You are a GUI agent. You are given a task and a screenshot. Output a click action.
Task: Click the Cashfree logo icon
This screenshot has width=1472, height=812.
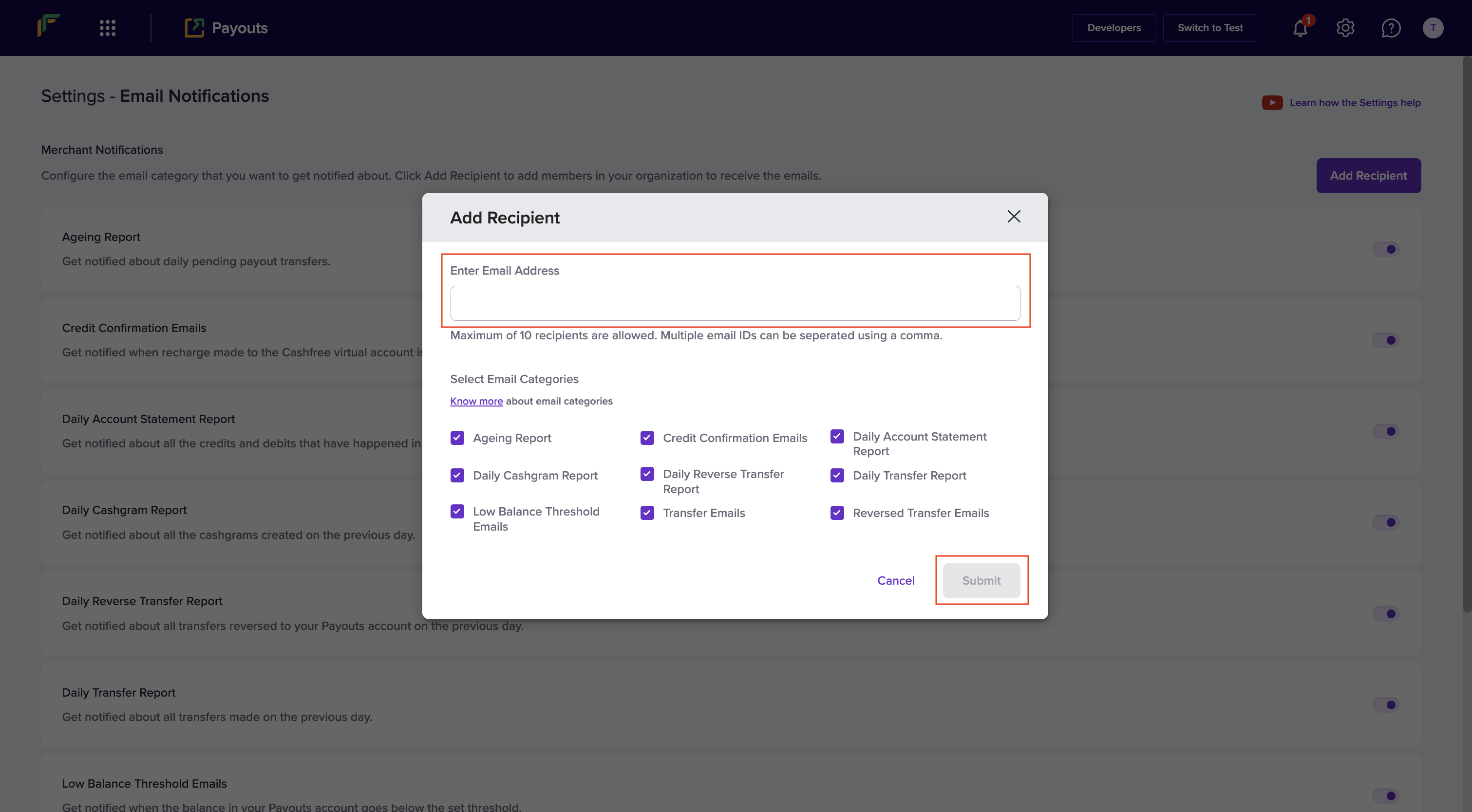click(x=49, y=26)
